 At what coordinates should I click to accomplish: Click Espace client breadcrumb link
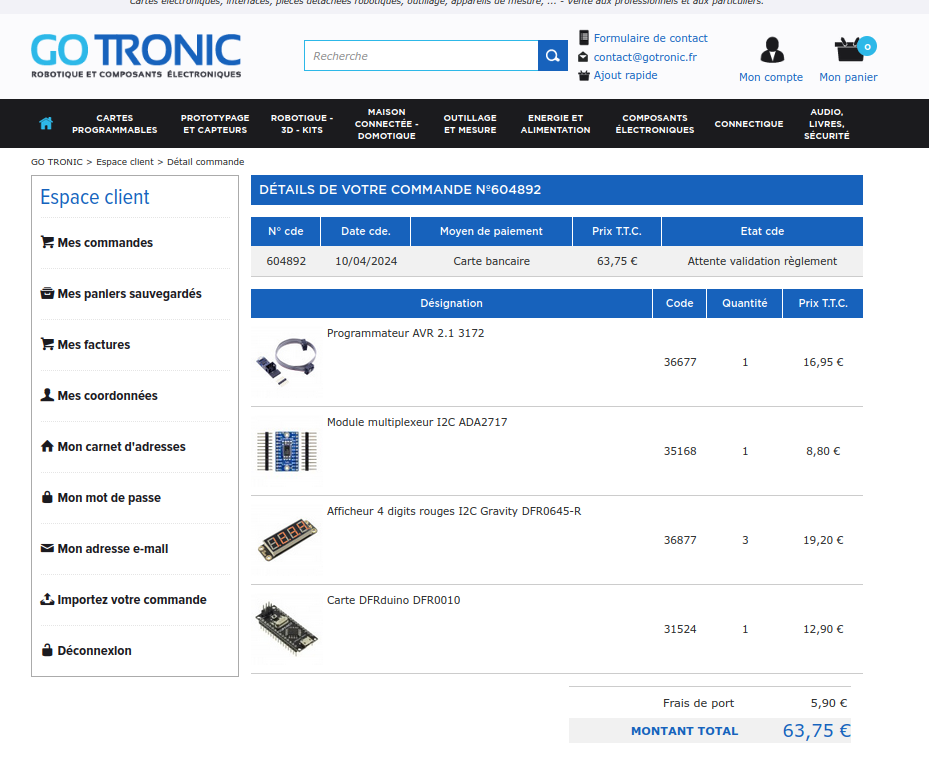pyautogui.click(x=125, y=162)
